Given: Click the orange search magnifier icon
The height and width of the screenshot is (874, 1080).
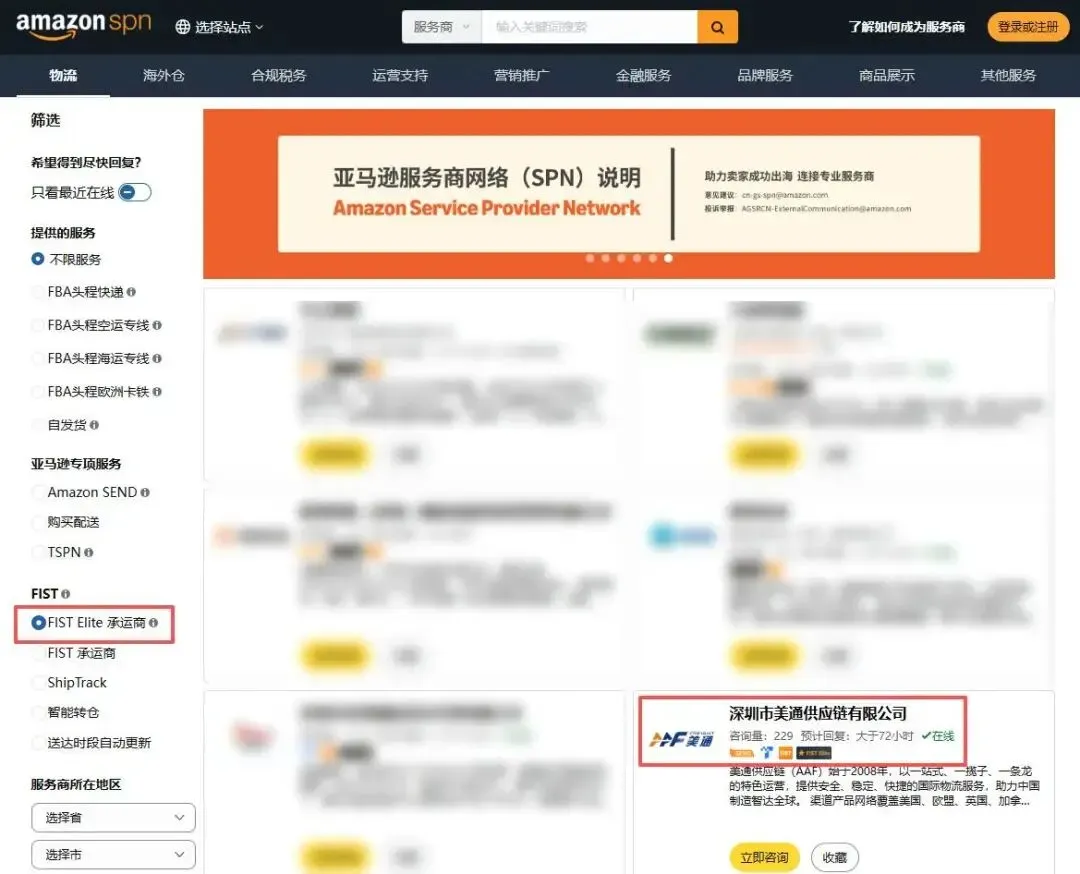Looking at the screenshot, I should click(x=717, y=27).
